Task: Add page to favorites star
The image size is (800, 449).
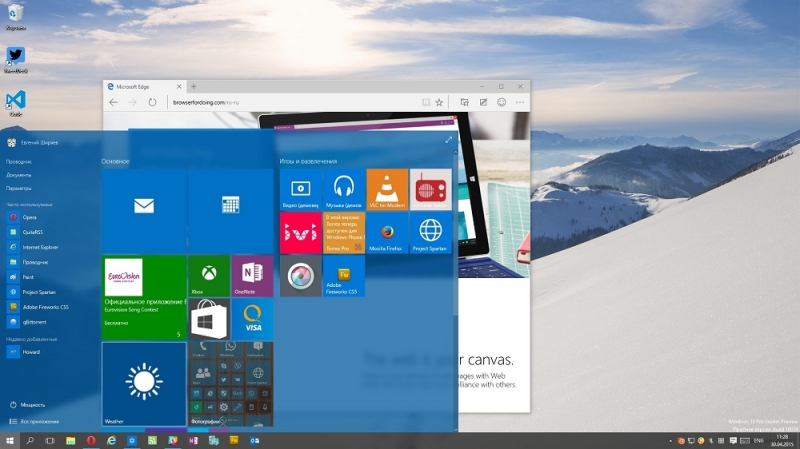Action: coord(439,102)
